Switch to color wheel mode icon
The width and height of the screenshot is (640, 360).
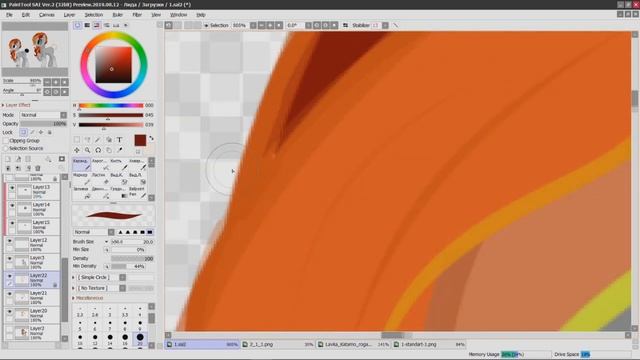tap(77, 25)
